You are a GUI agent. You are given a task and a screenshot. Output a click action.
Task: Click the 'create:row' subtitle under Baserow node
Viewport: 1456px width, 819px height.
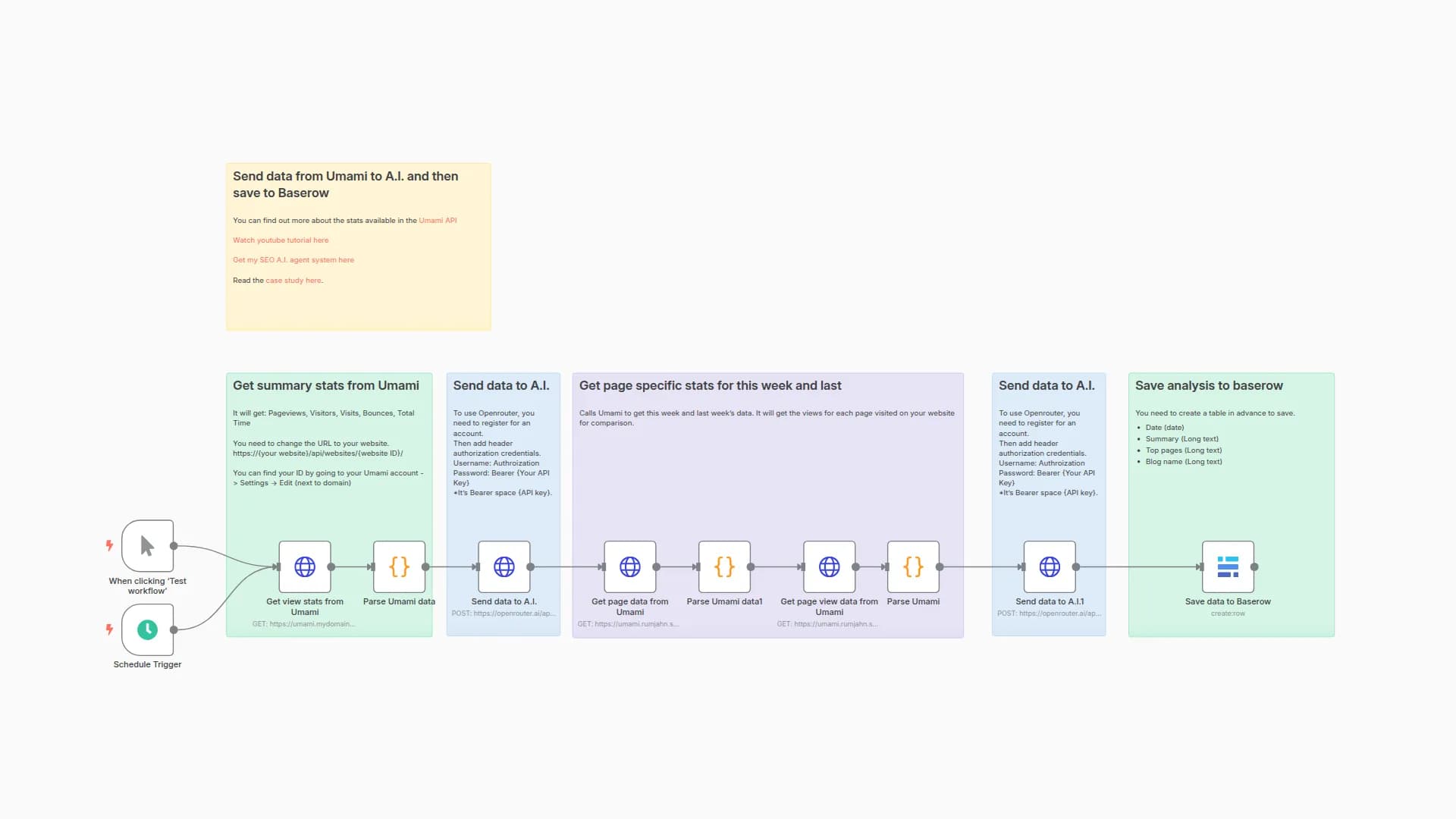click(x=1228, y=613)
